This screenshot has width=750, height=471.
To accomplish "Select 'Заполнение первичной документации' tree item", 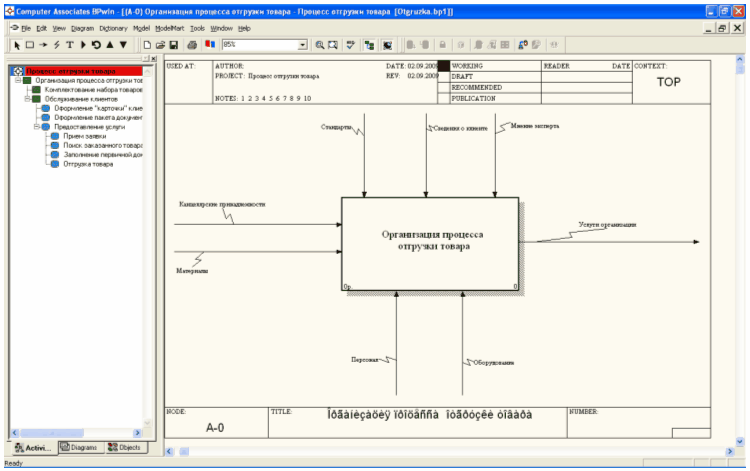I will (103, 155).
